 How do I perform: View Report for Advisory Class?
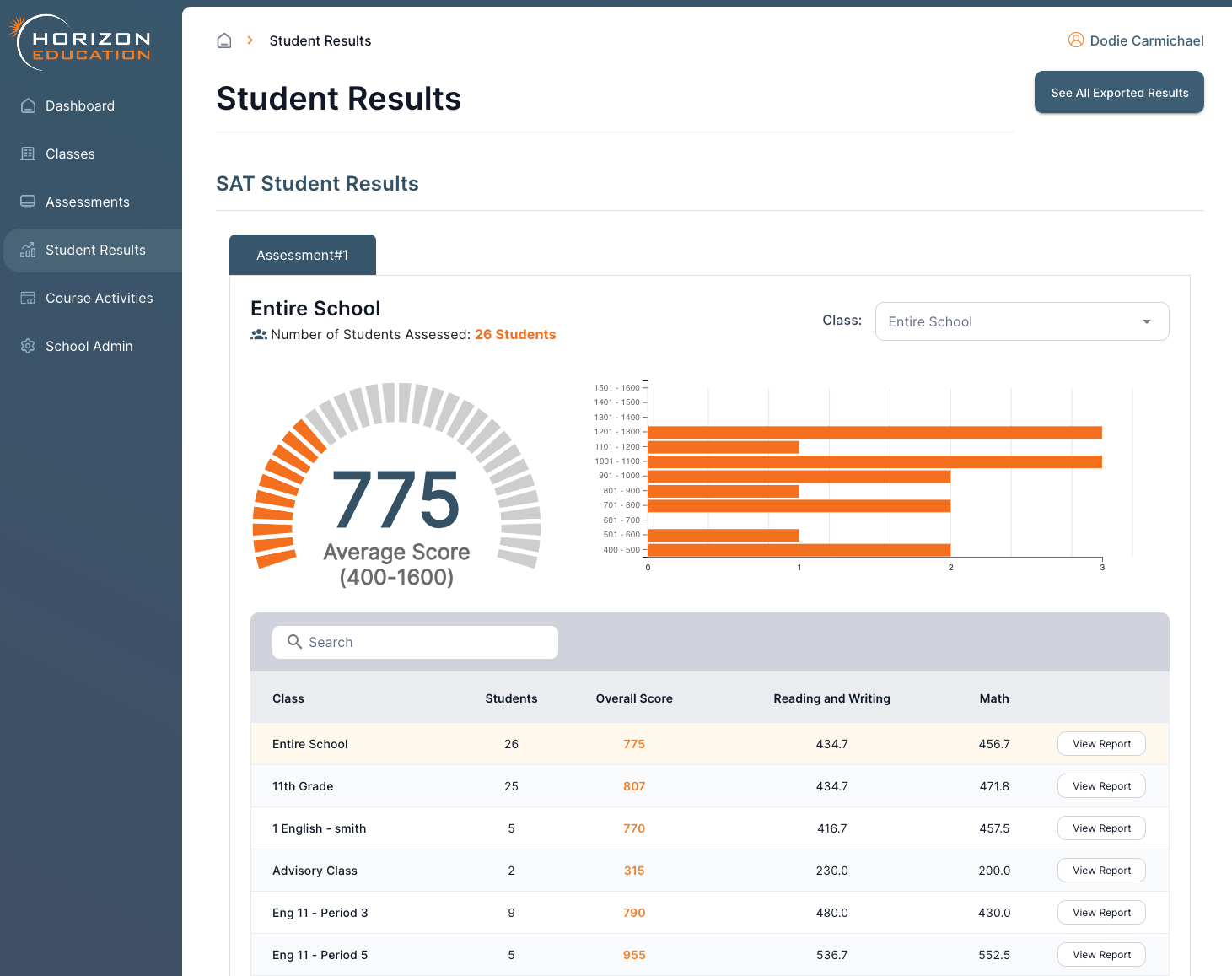[x=1101, y=871]
